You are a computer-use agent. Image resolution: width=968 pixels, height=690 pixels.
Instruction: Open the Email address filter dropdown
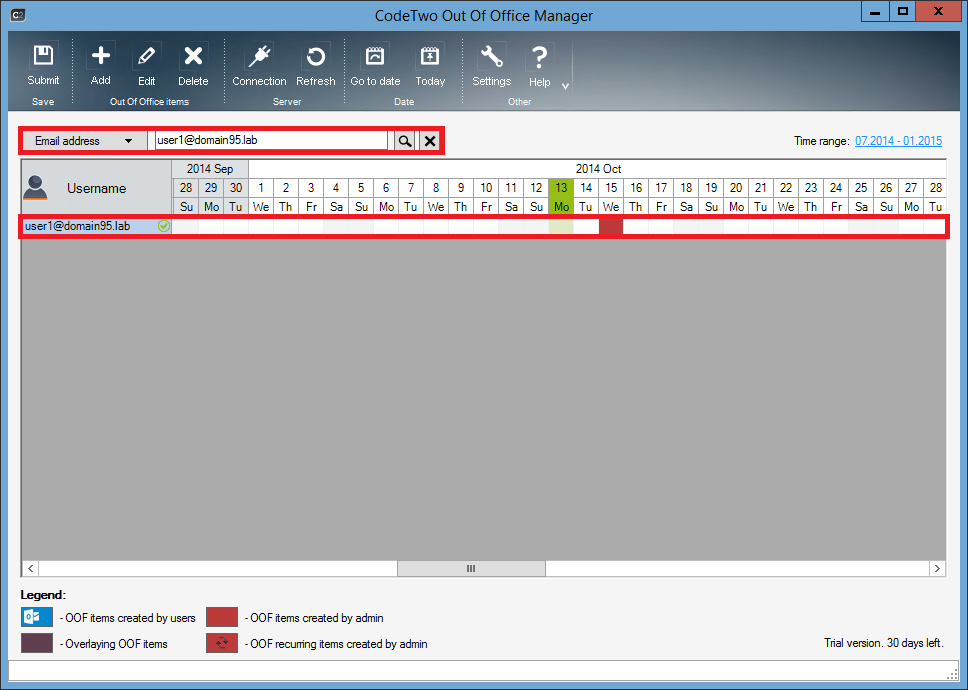(85, 141)
